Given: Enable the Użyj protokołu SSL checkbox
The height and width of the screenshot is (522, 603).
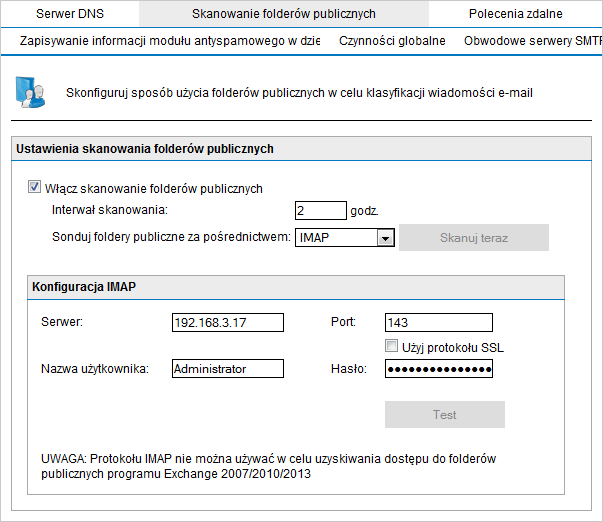Looking at the screenshot, I should [391, 346].
